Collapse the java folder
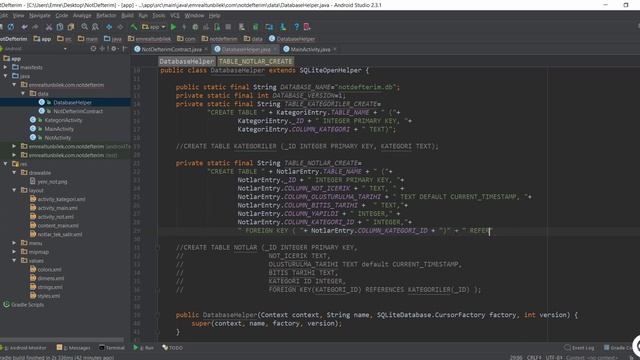Image resolution: width=640 pixels, height=360 pixels. click(6, 76)
